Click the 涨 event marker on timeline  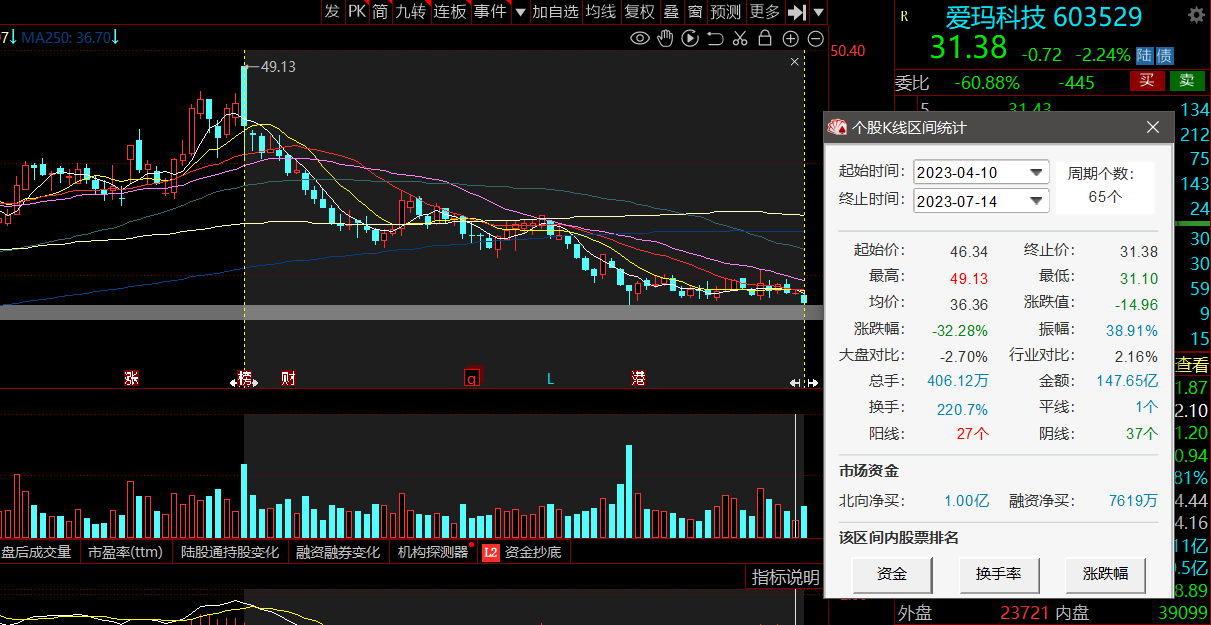pos(131,378)
